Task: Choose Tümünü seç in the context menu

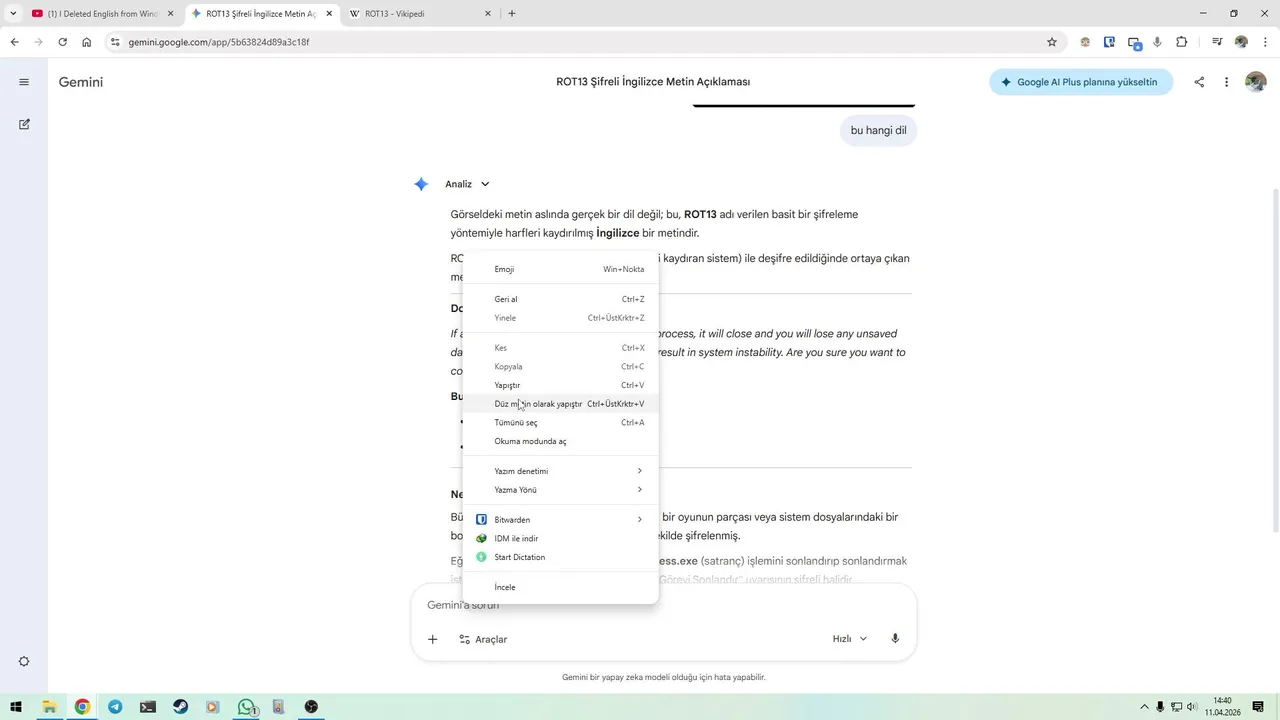Action: coord(561,422)
